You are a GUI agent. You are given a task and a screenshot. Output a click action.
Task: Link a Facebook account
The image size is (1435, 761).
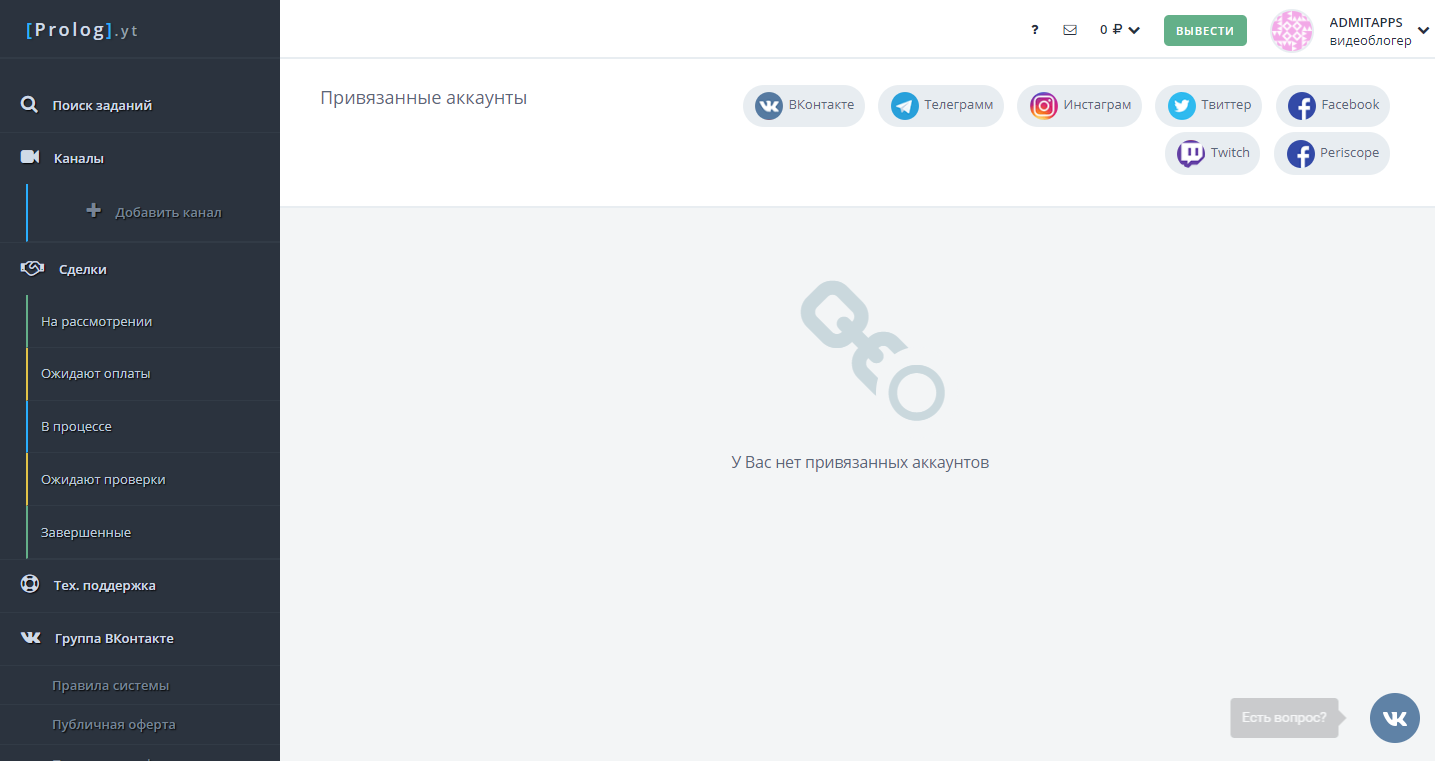click(1332, 105)
